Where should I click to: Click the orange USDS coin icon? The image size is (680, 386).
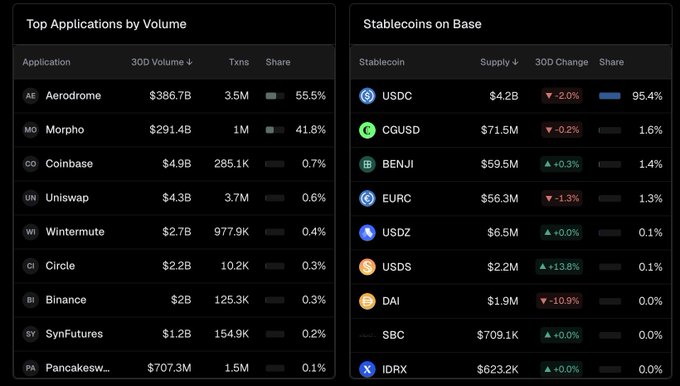(x=367, y=267)
